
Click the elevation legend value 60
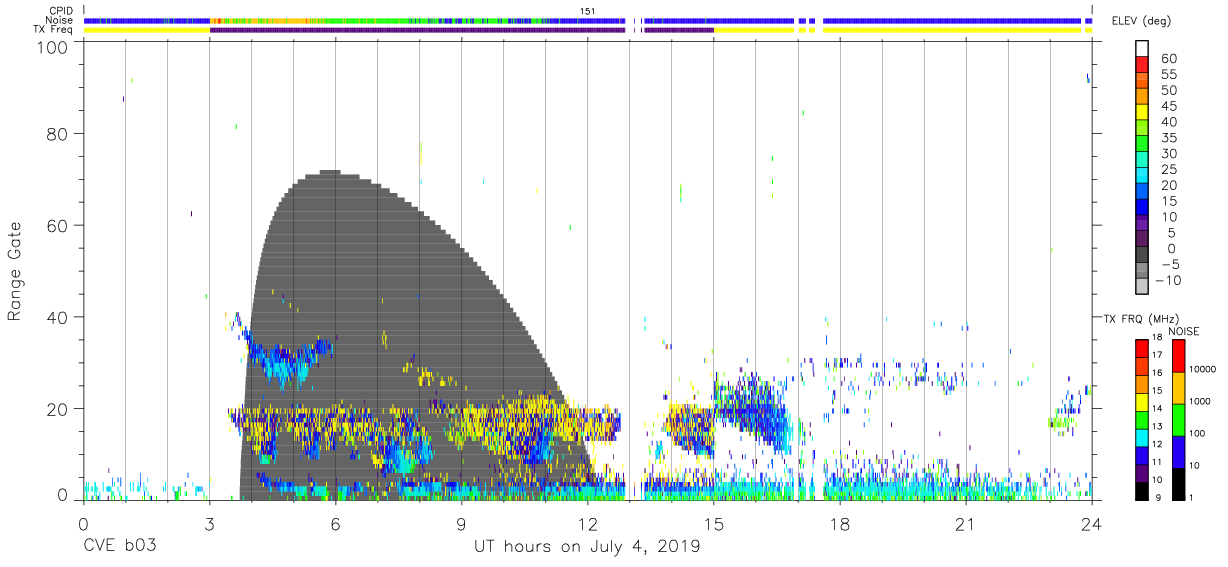click(x=1168, y=59)
